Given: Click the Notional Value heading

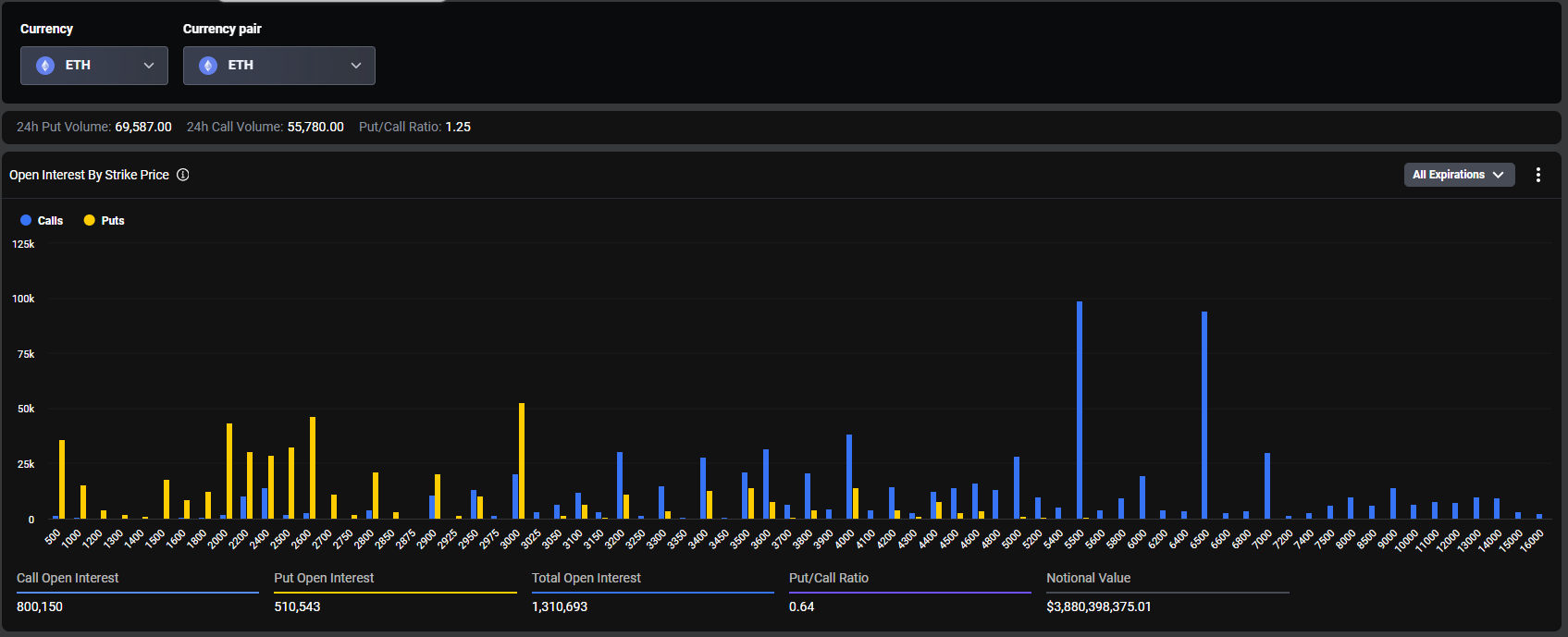Looking at the screenshot, I should click(1088, 578).
